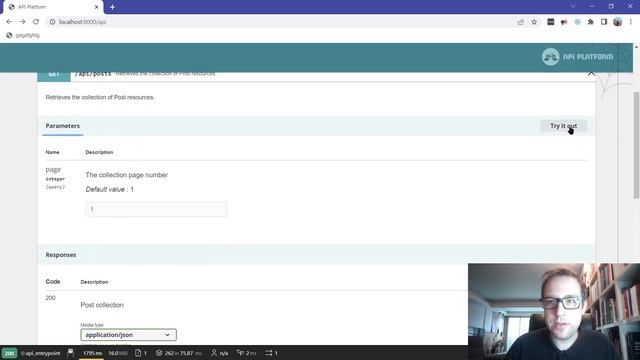640x360 pixels.
Task: Open the serializer panel icon showing 1
Action: point(141,353)
